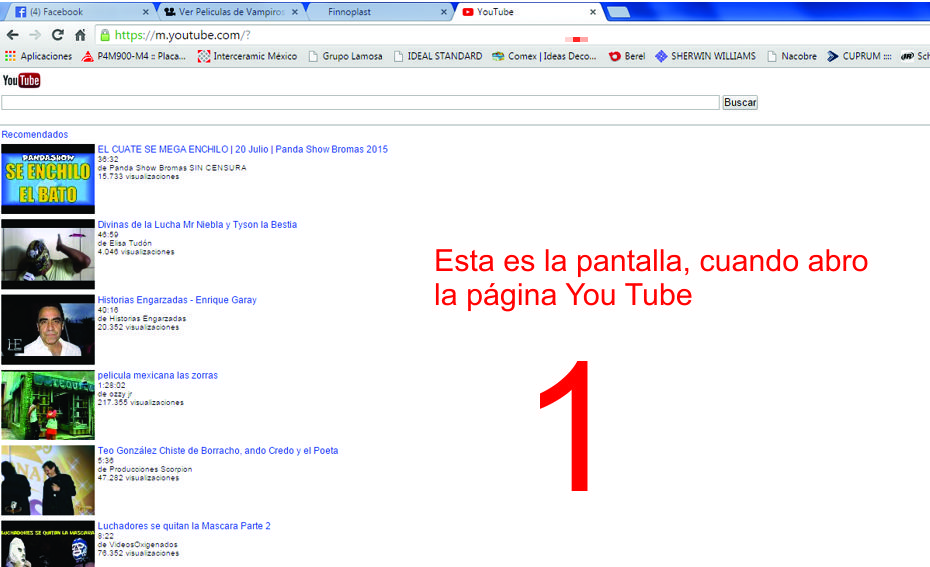930x567 pixels.
Task: Close the YouTube tab
Action: point(593,12)
